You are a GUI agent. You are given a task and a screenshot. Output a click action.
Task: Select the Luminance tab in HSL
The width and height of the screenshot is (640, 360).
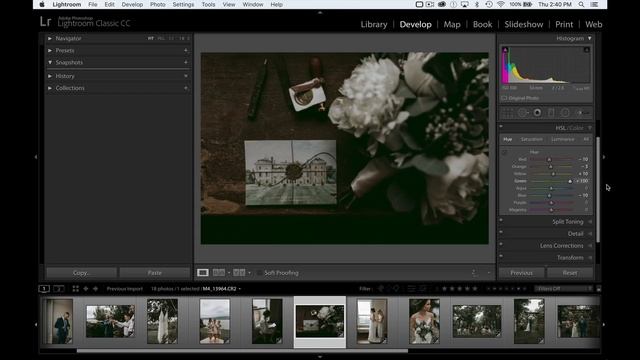click(562, 140)
